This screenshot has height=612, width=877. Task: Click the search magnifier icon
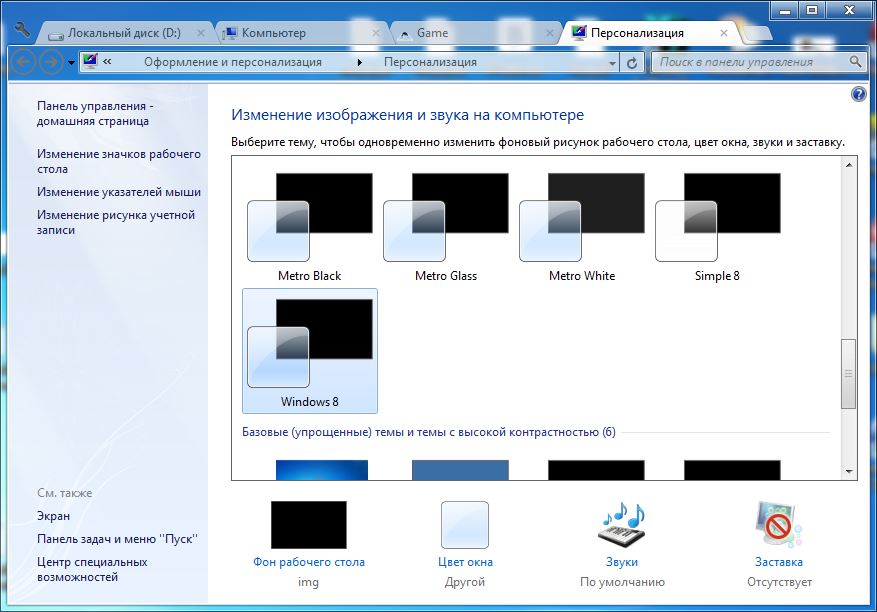pos(855,62)
